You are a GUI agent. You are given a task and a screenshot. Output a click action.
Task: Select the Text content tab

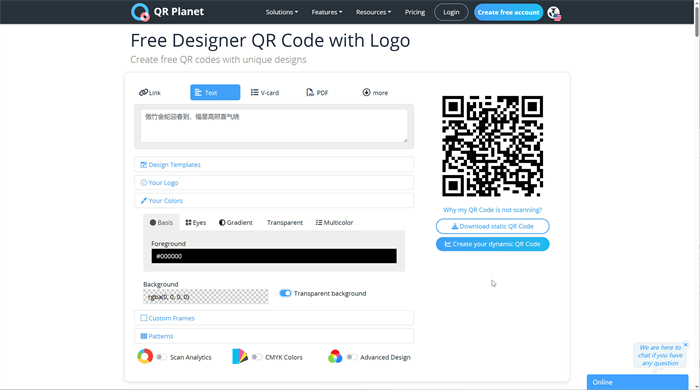[x=215, y=92]
